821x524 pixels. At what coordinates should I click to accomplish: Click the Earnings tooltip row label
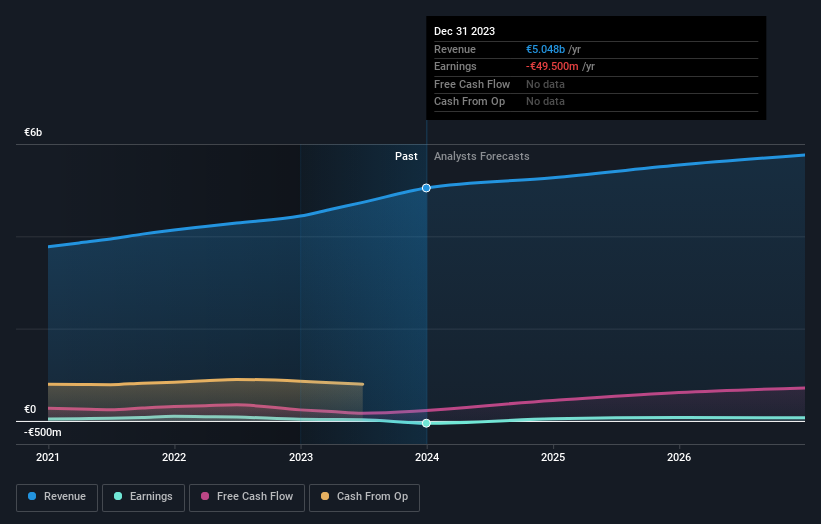pos(455,66)
